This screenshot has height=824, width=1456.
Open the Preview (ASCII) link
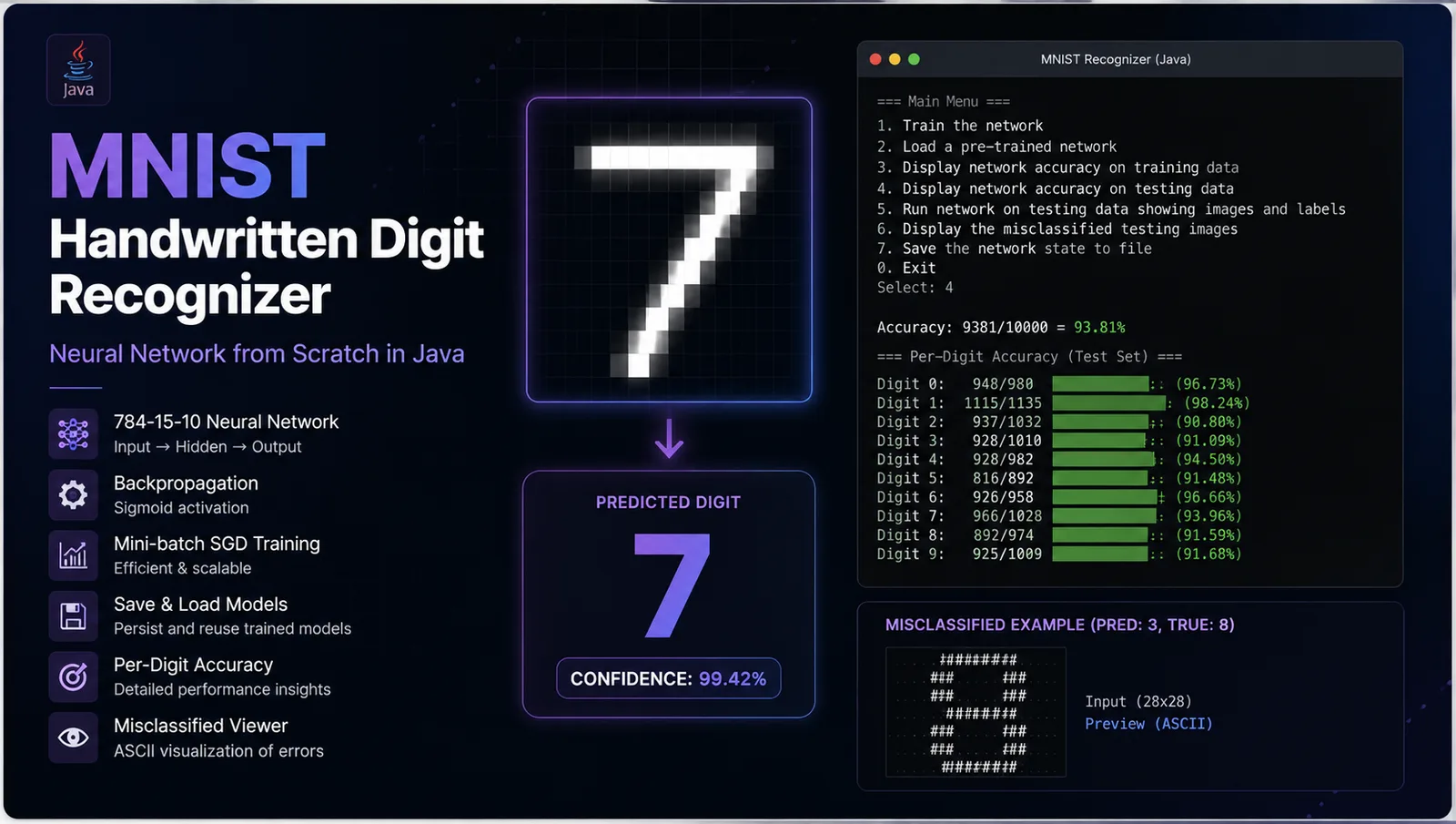pos(1148,724)
